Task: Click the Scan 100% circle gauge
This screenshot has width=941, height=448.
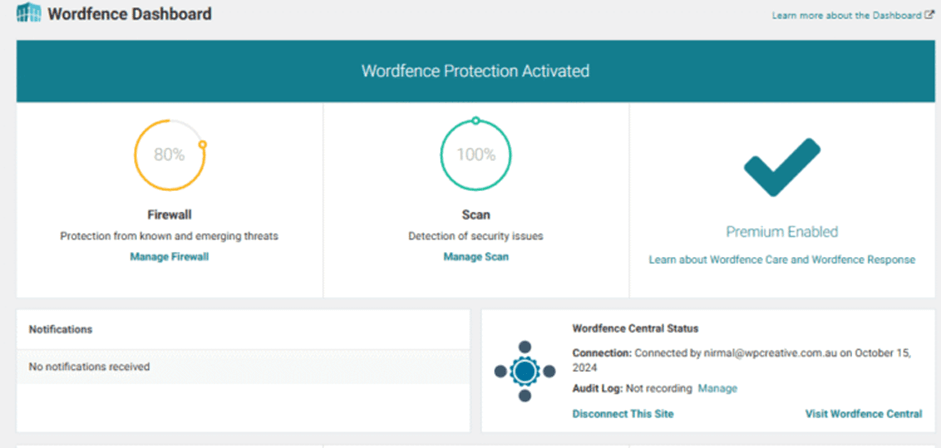Action: (475, 155)
